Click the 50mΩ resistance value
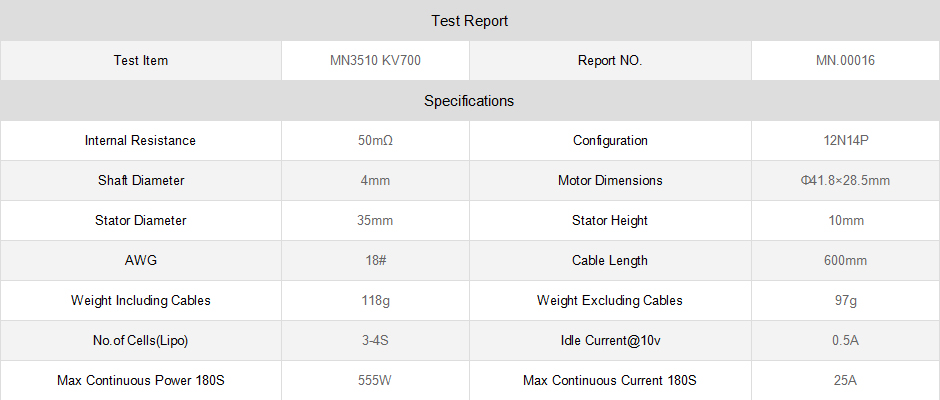940x400 pixels. (x=375, y=141)
